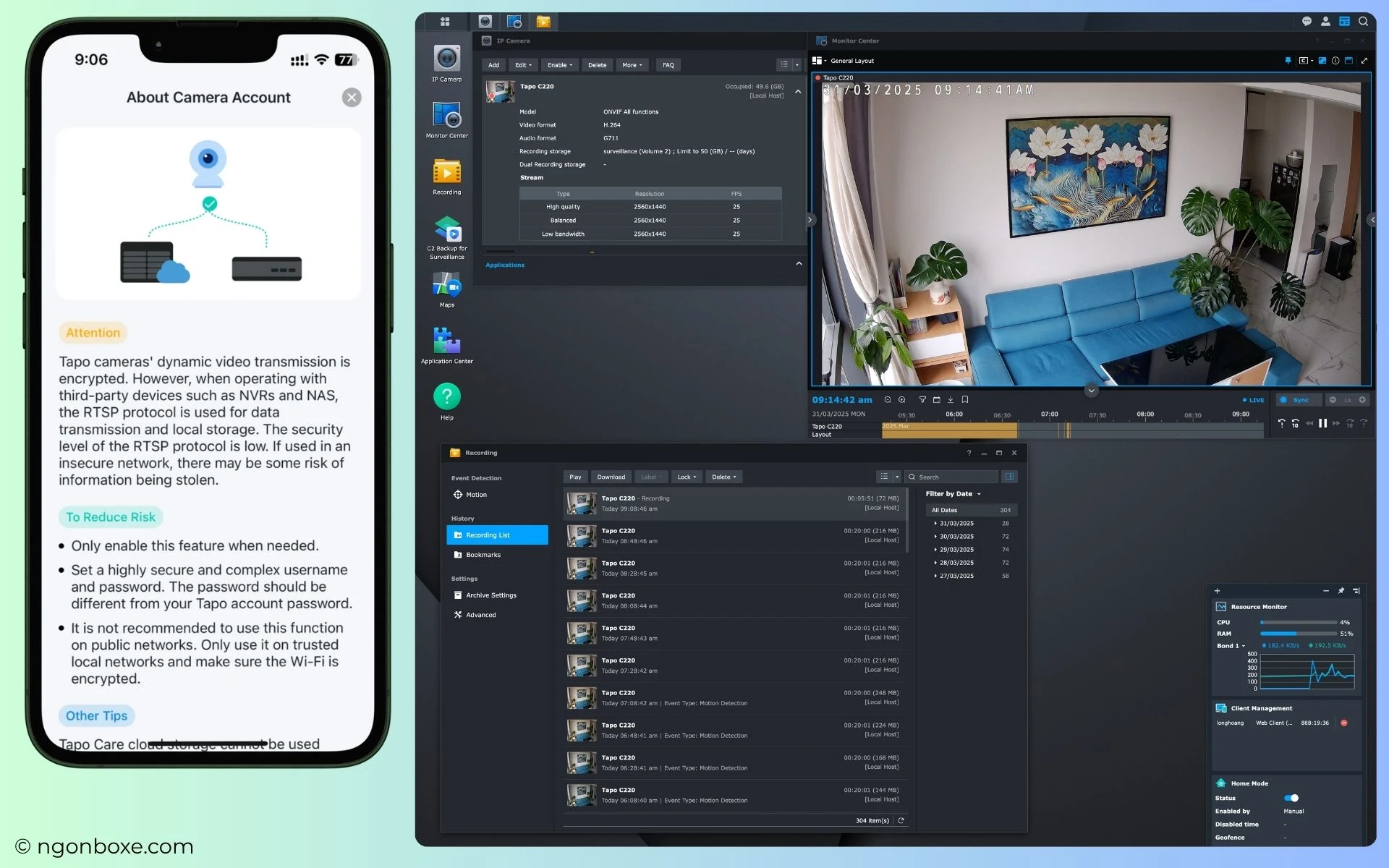This screenshot has height=868, width=1389.
Task: Toggle Sync playback in Monitor Center
Action: tap(1298, 400)
